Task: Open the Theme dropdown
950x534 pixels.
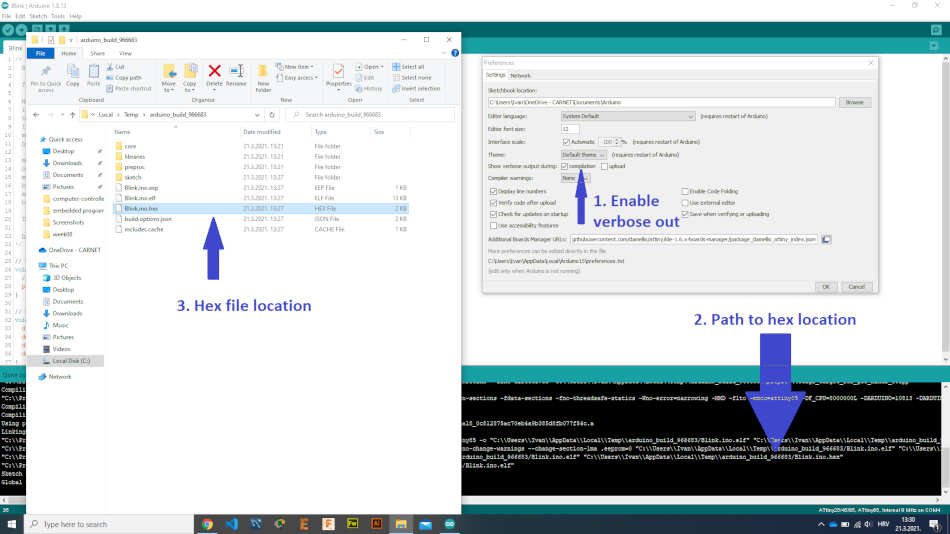Action: coord(583,155)
